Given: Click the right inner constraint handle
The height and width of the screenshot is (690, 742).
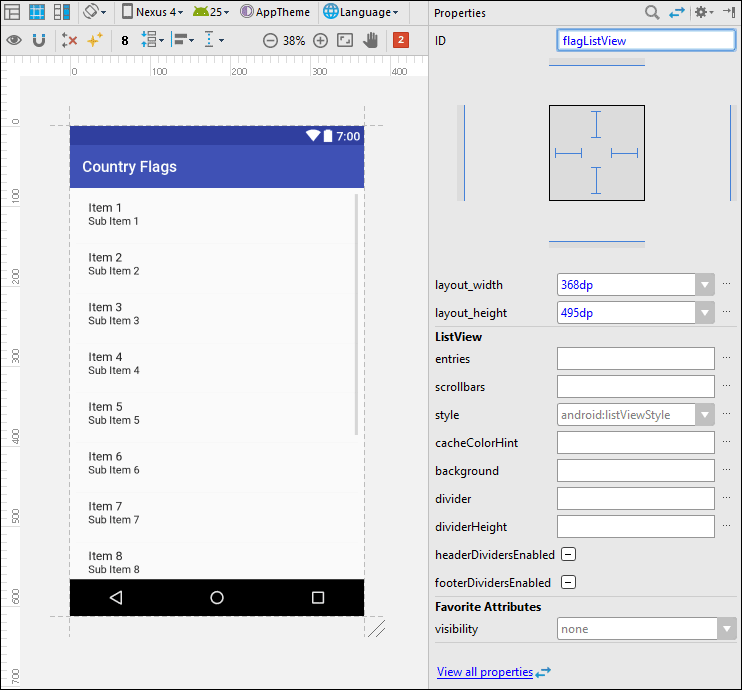Looking at the screenshot, I should coord(624,153).
